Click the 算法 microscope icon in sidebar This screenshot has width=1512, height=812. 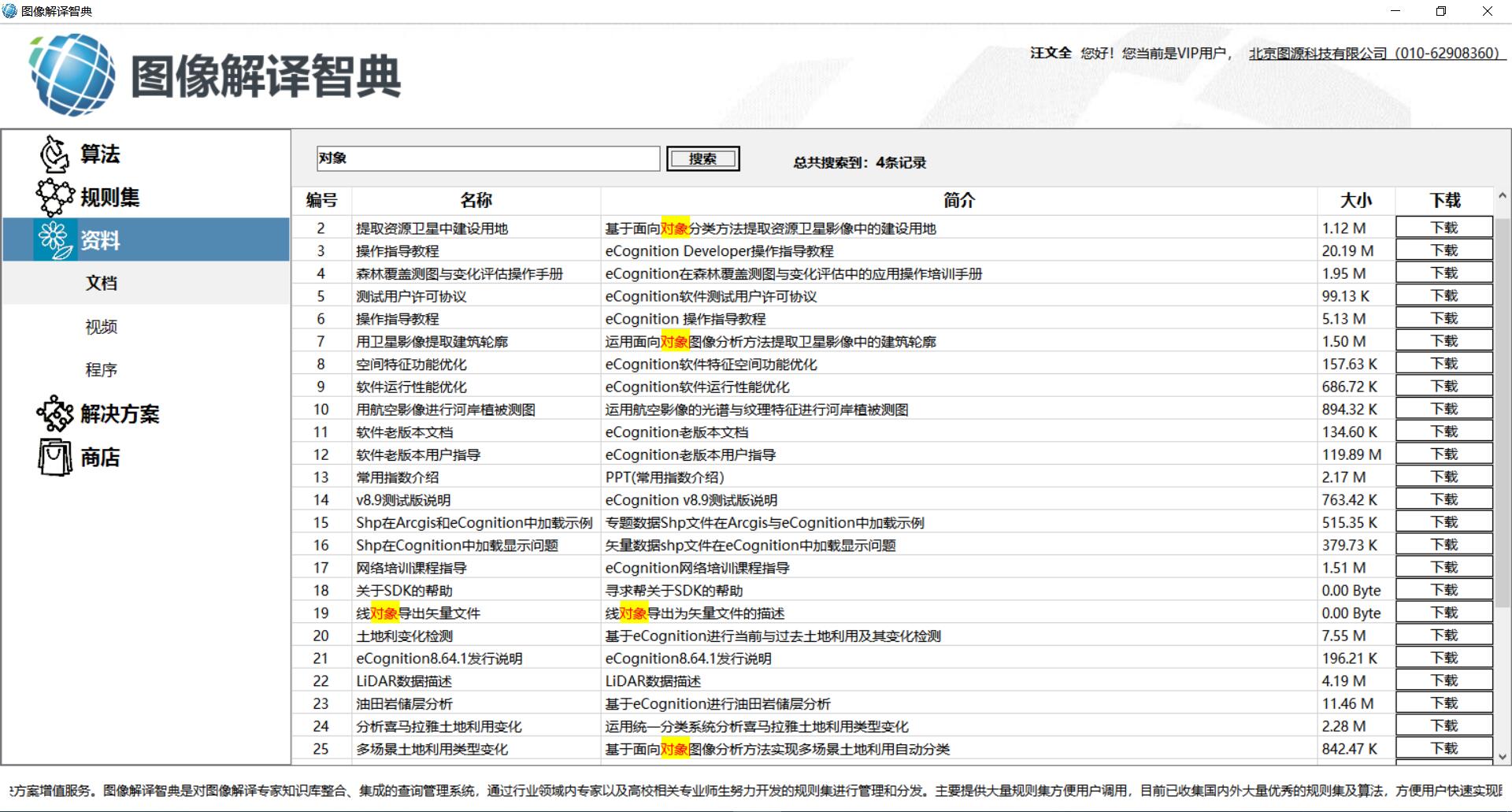click(54, 154)
